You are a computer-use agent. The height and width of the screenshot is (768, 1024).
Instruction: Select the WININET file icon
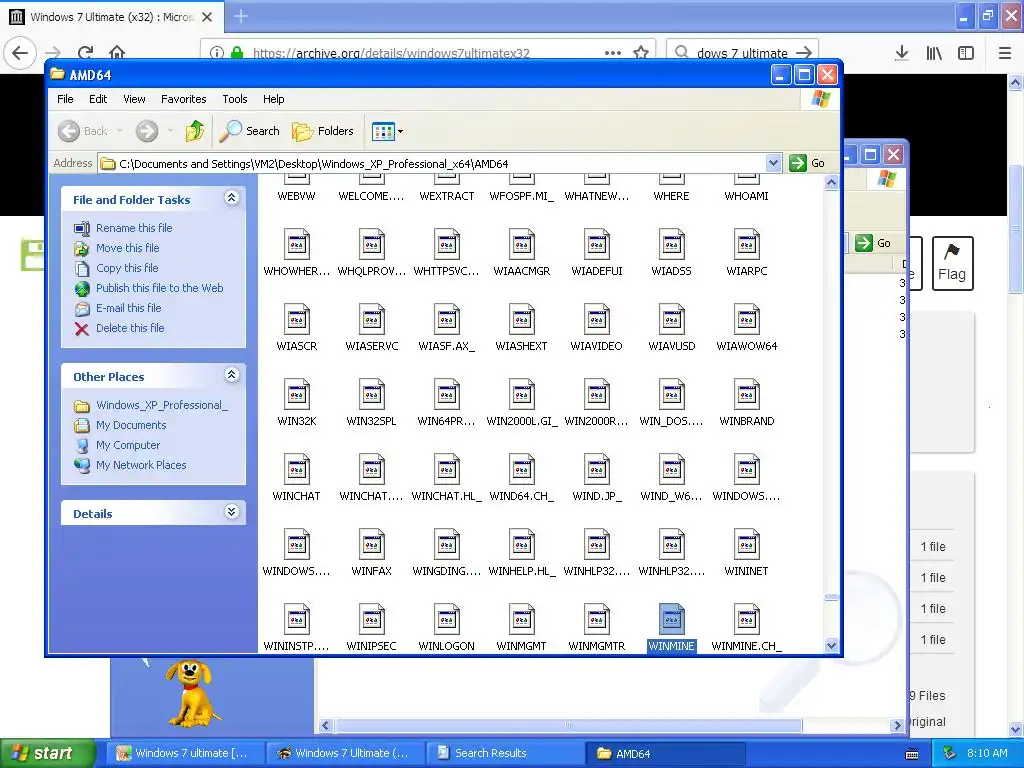coord(746,544)
